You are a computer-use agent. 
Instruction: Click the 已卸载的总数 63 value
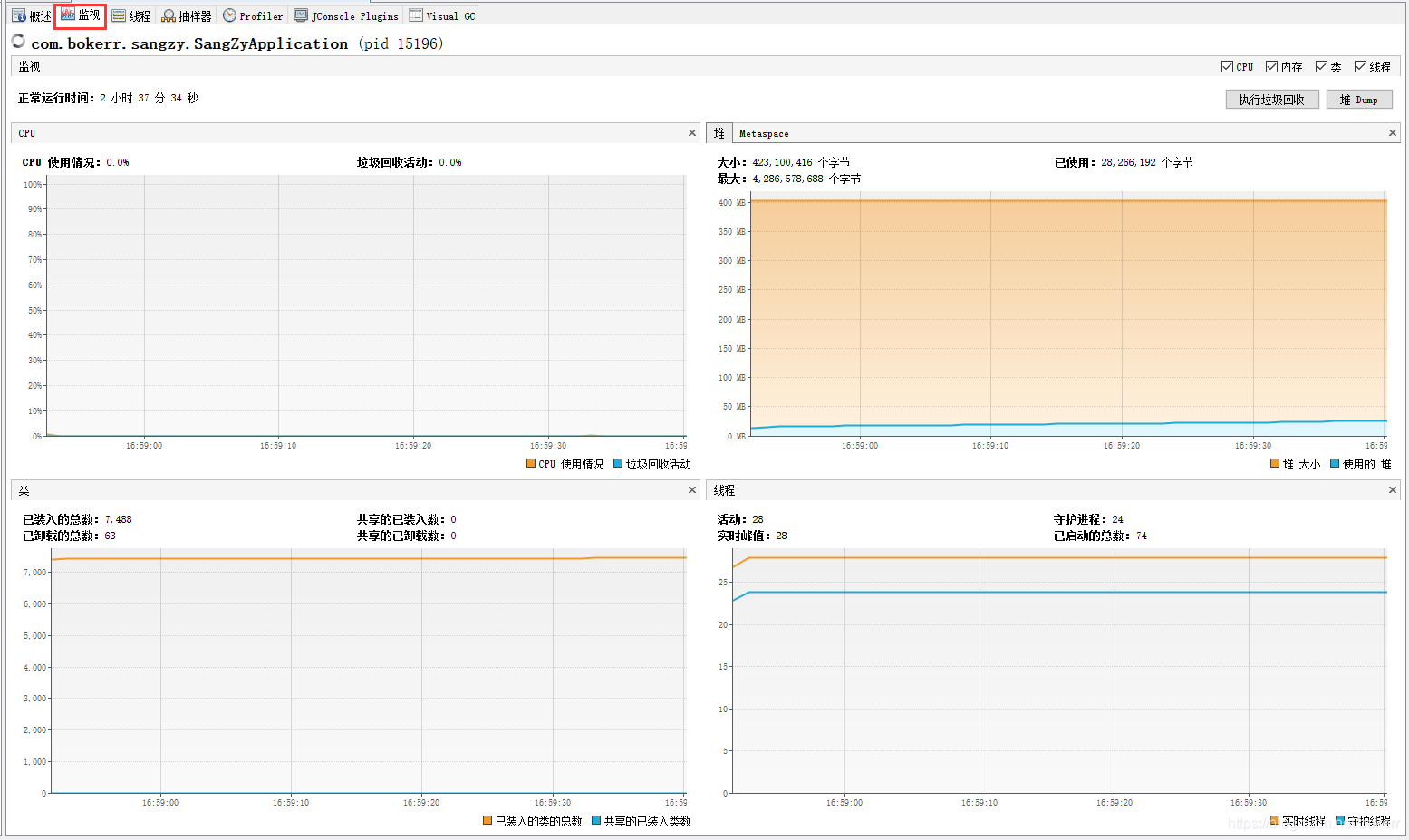[111, 536]
